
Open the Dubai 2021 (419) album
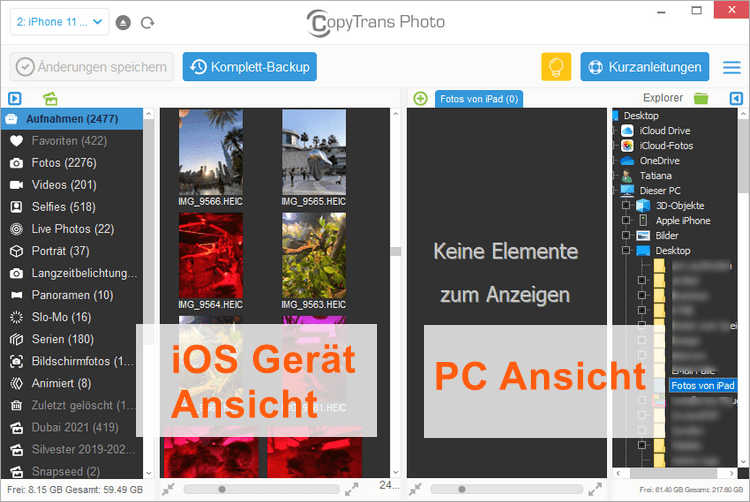pos(72,427)
